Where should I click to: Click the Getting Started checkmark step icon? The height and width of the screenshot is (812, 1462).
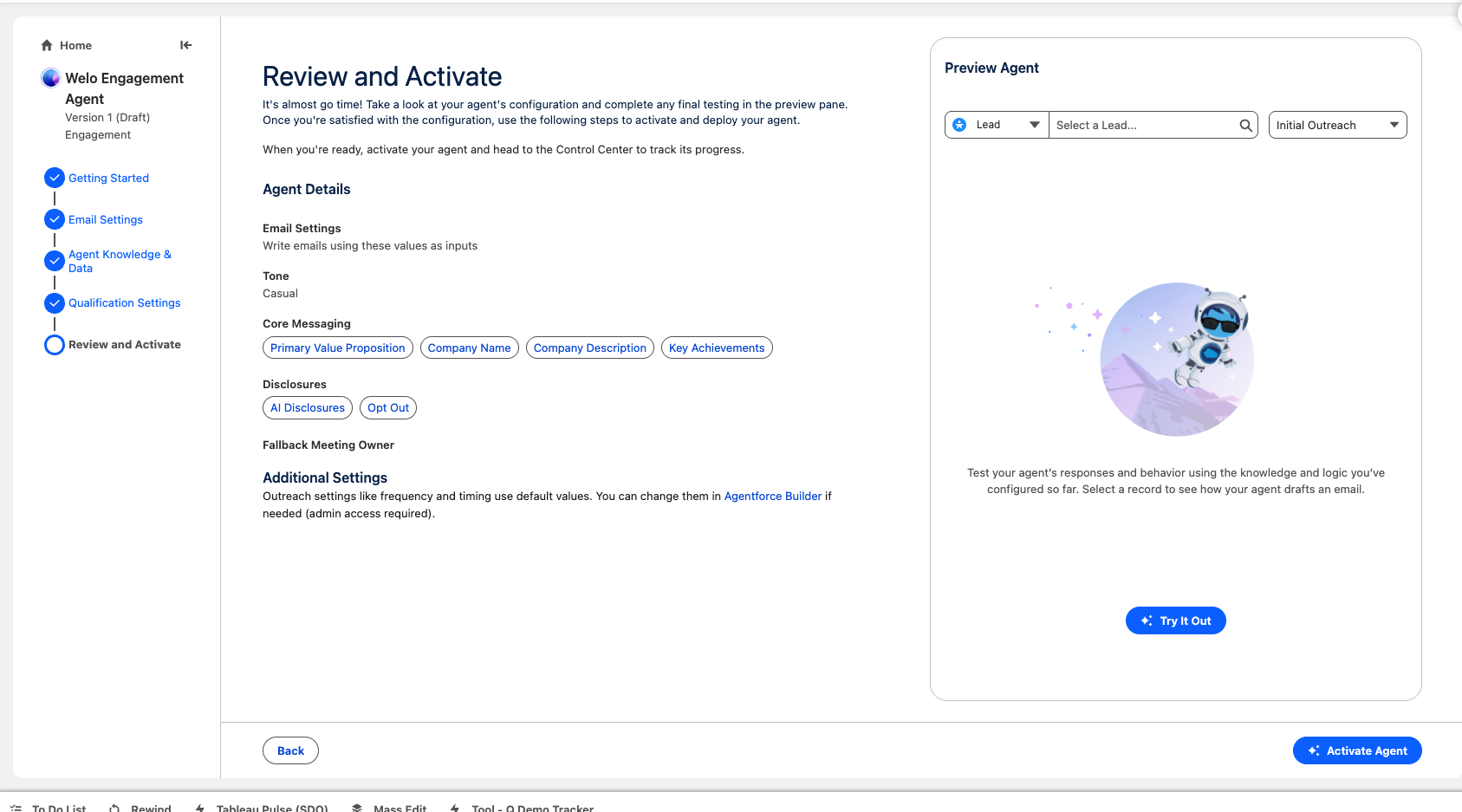[55, 178]
